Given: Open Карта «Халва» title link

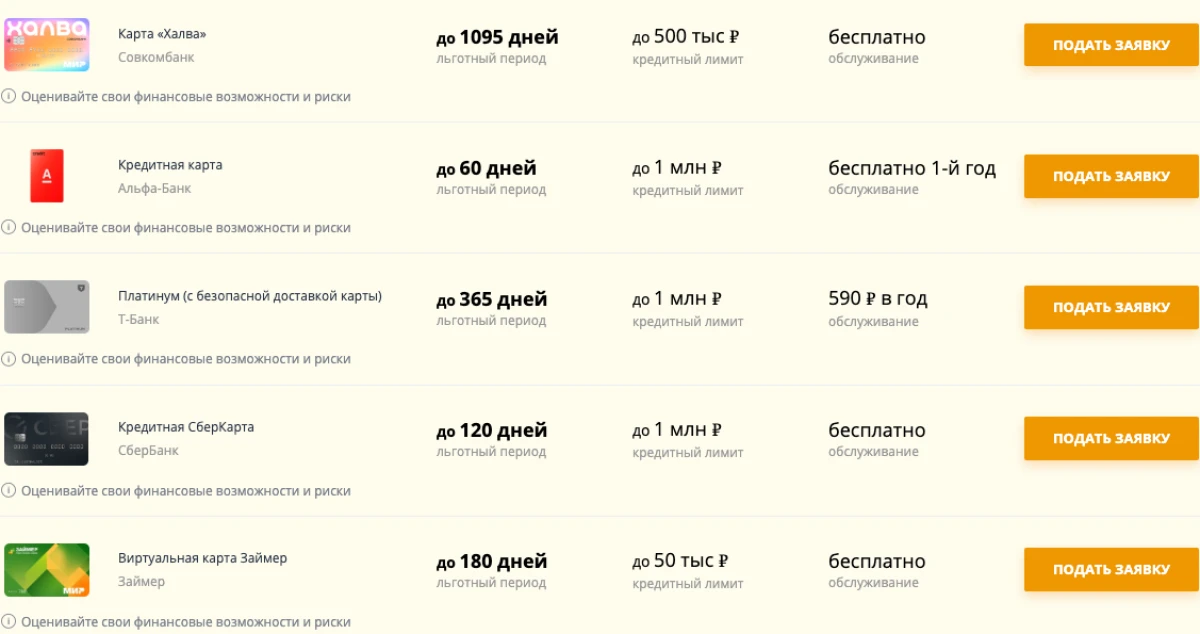Looking at the screenshot, I should point(162,34).
